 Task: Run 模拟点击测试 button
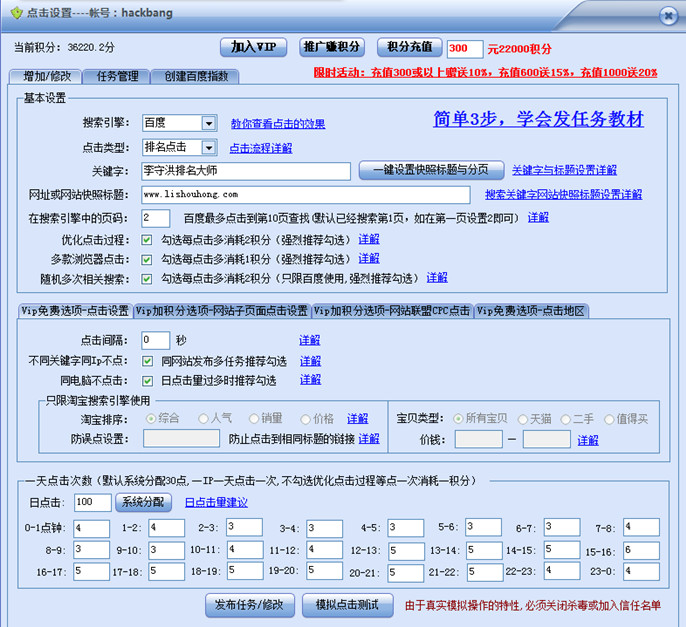click(347, 604)
